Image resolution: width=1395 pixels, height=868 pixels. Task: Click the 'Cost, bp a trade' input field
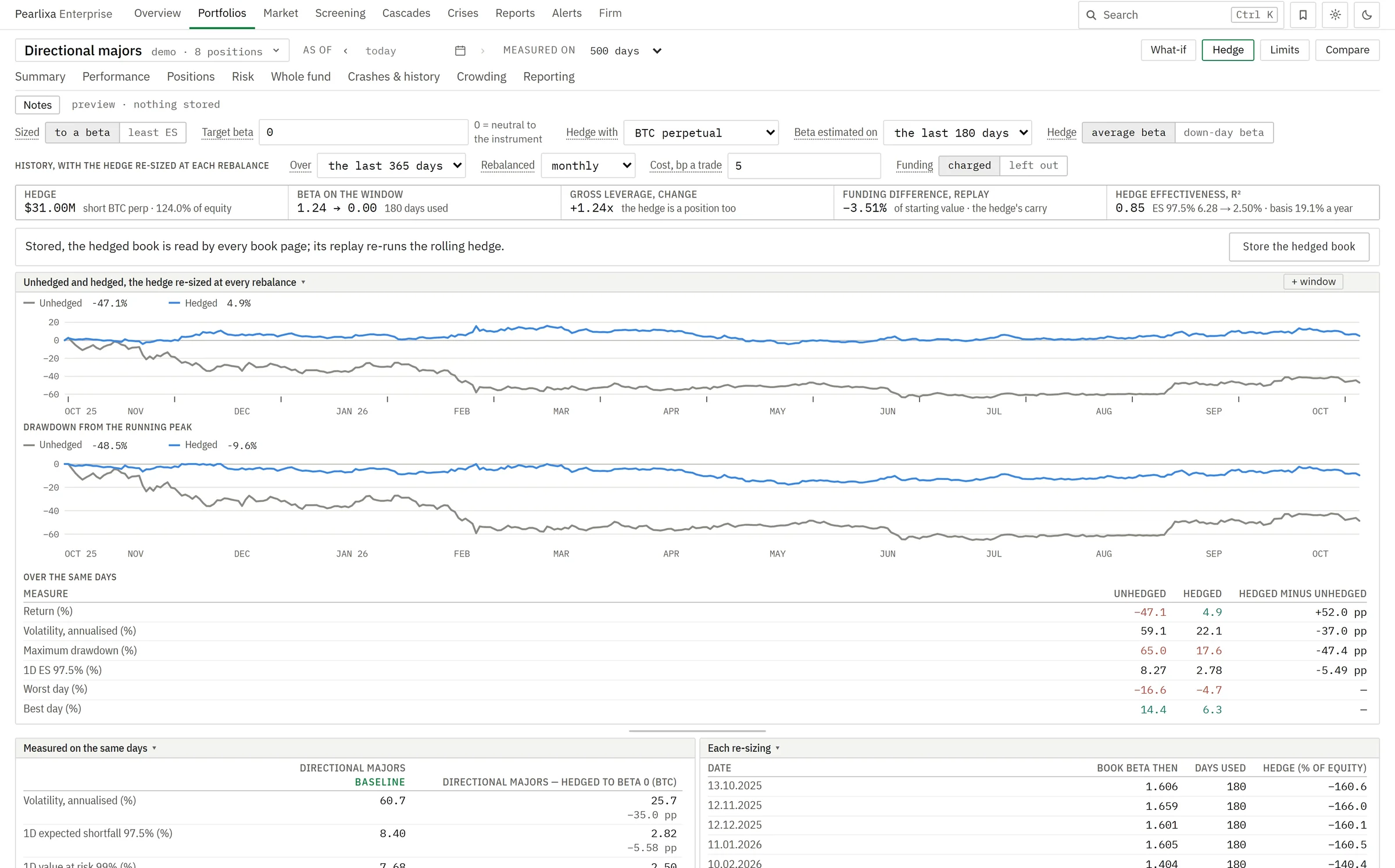pyautogui.click(x=804, y=166)
